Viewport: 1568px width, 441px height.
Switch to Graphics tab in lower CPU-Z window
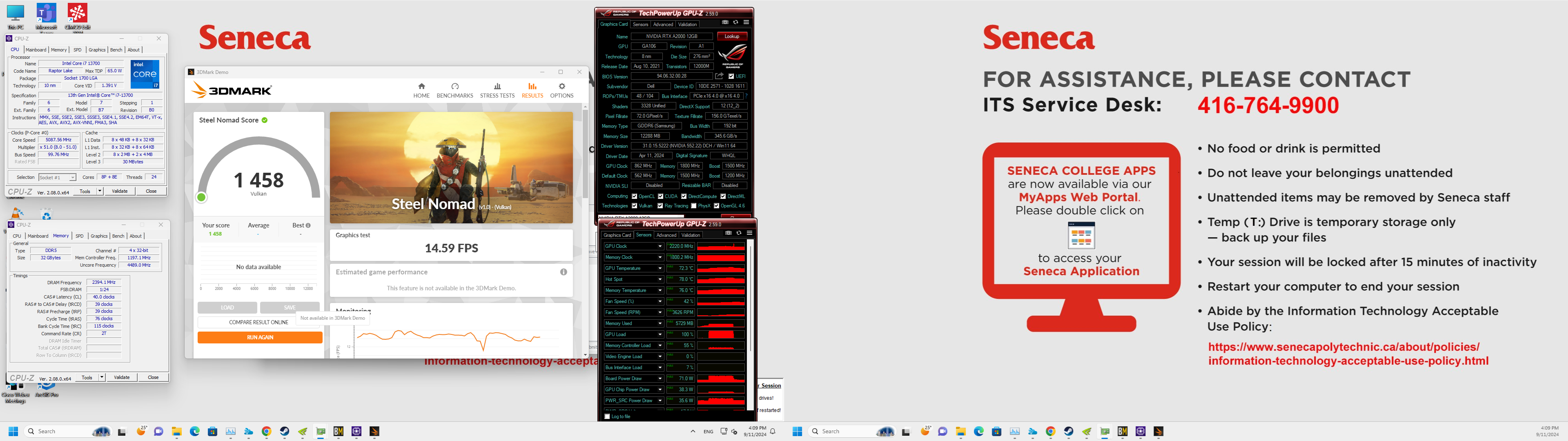click(x=98, y=236)
